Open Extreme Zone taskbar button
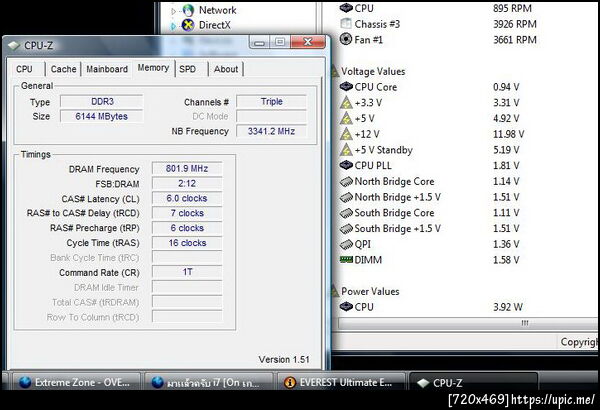Screen dimensions: 600x410 pyautogui.click(x=76, y=382)
